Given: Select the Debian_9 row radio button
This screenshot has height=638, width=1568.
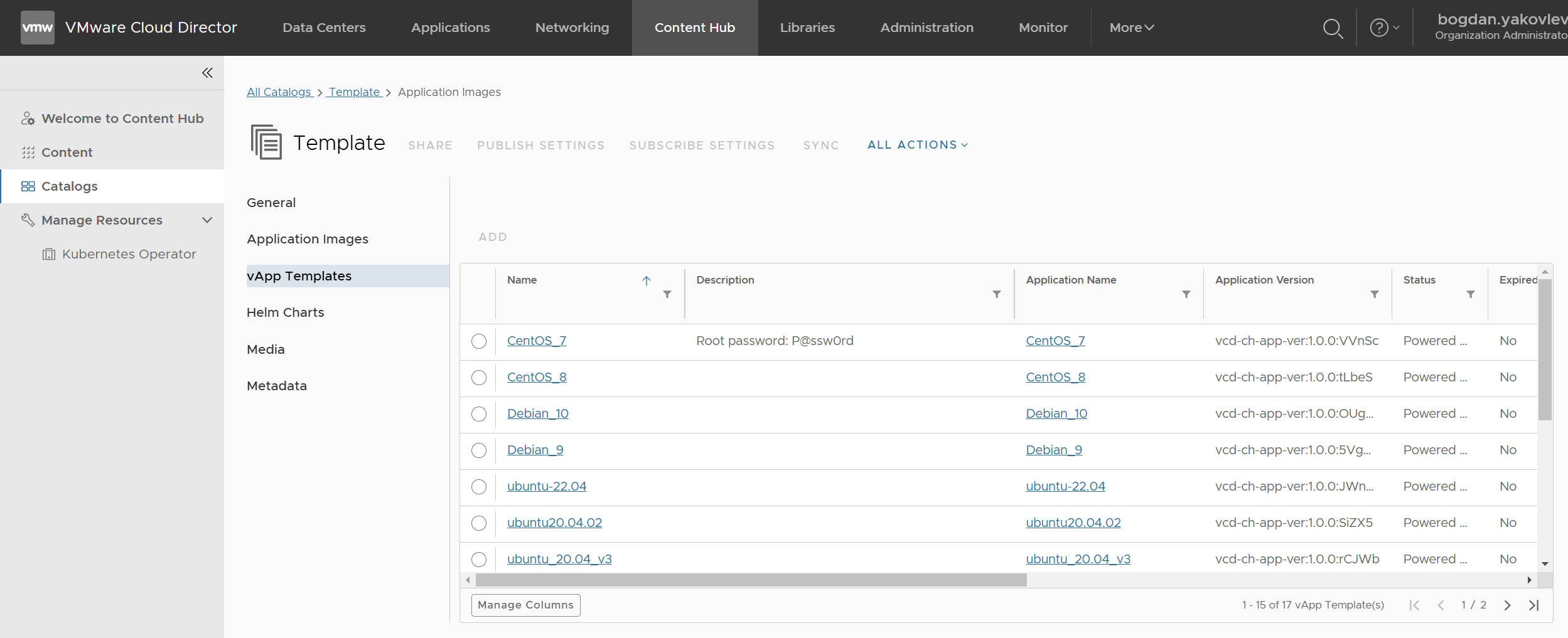Looking at the screenshot, I should point(479,450).
